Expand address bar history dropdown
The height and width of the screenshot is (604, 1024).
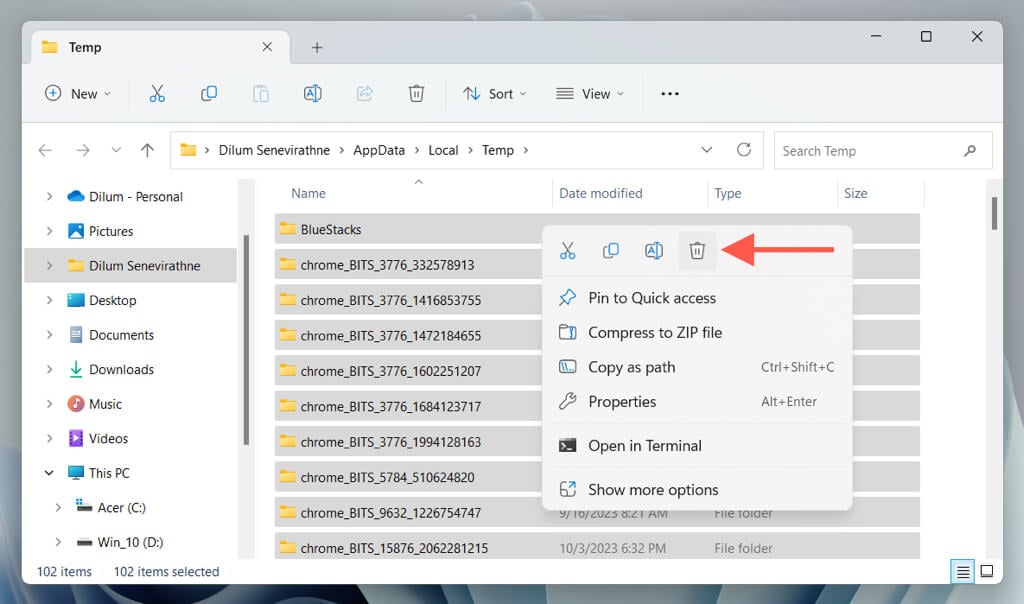(707, 150)
